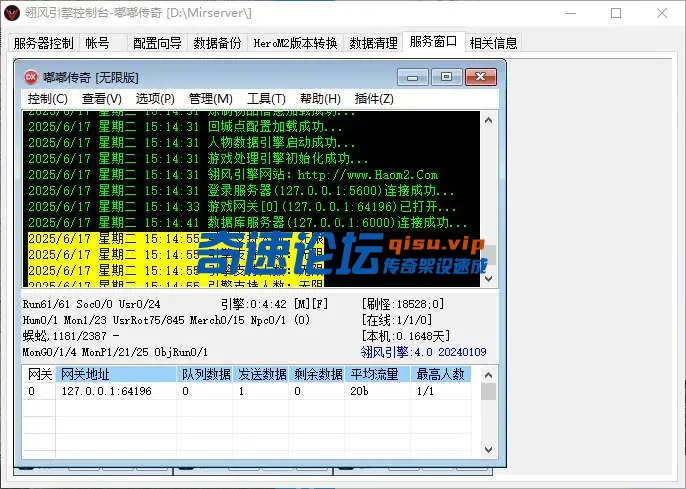The width and height of the screenshot is (686, 489).
Task: Click the 最高人数 column header
Action: (441, 374)
